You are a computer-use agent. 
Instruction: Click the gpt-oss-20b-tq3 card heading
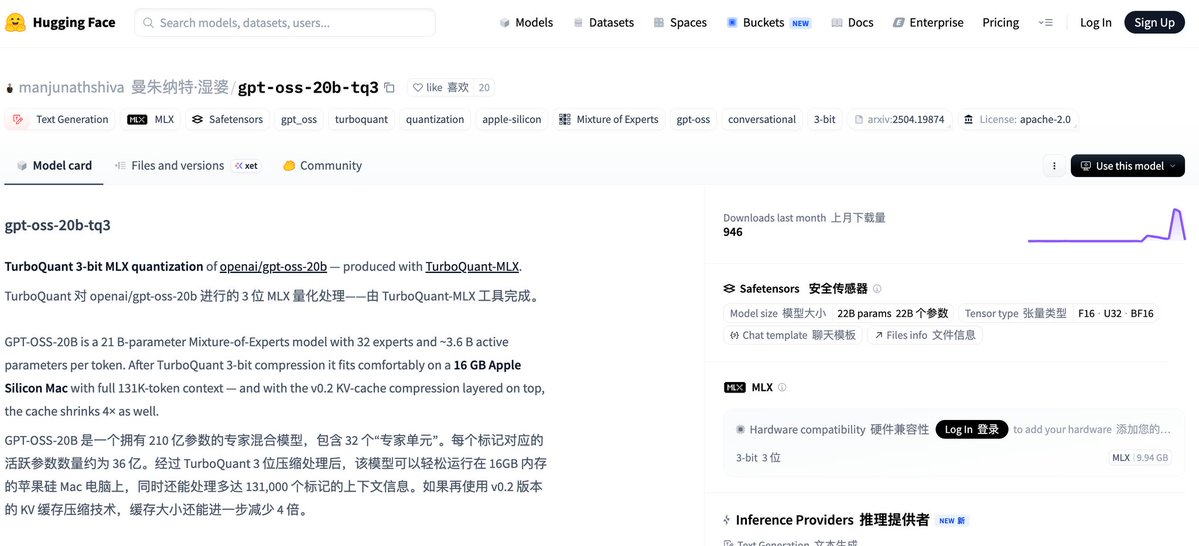[x=57, y=225]
